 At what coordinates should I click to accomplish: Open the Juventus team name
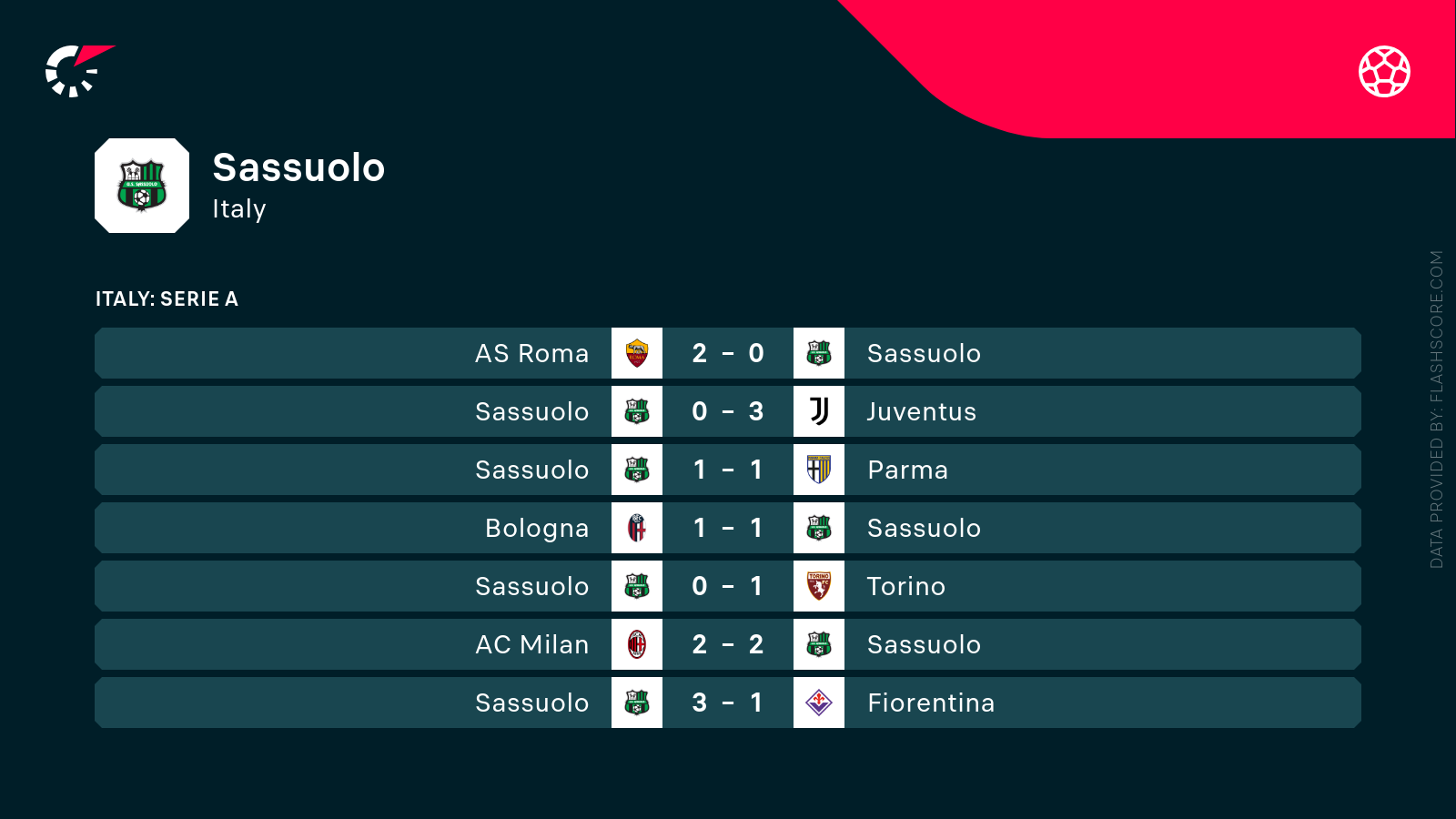(921, 411)
